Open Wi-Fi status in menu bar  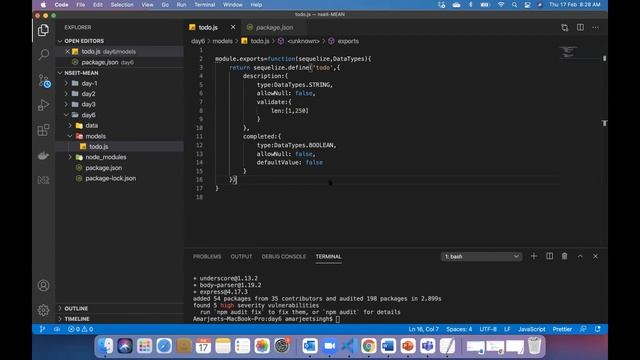[x=500, y=5]
